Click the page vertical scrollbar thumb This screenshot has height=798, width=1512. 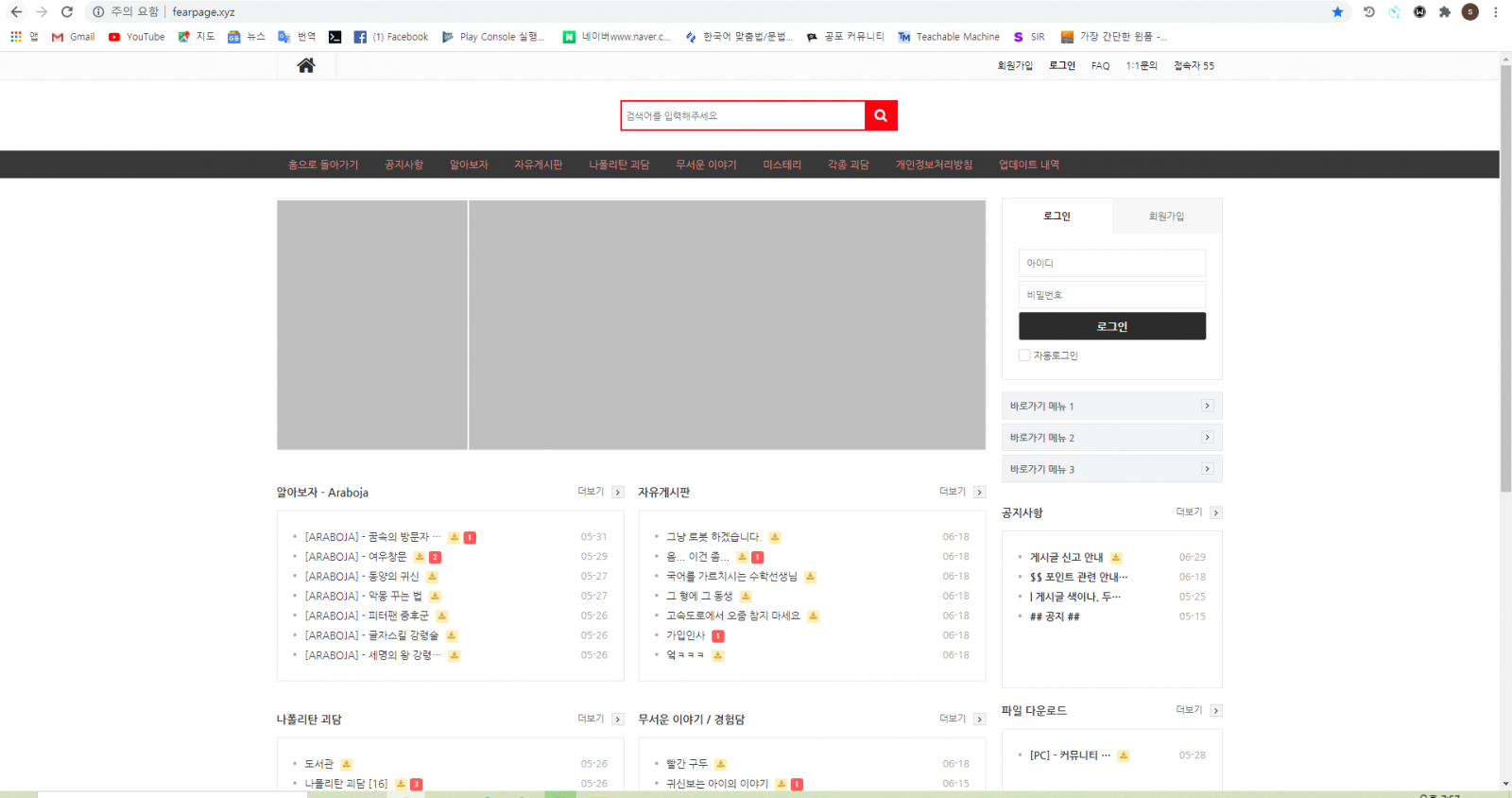pos(1505,274)
